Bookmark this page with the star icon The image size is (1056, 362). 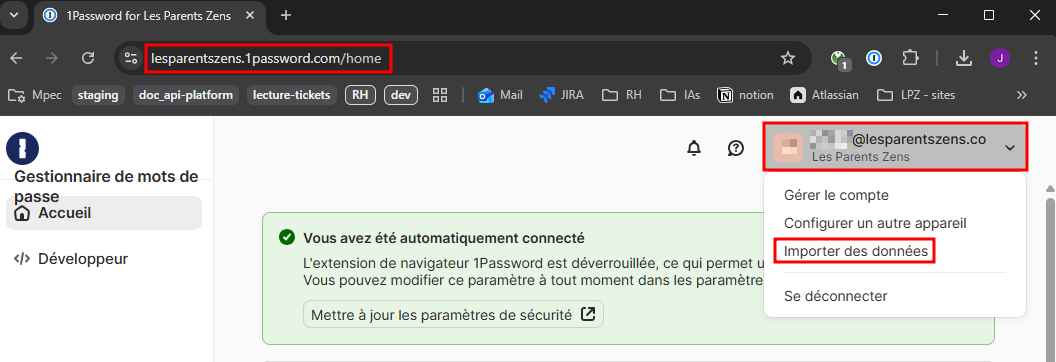(787, 59)
